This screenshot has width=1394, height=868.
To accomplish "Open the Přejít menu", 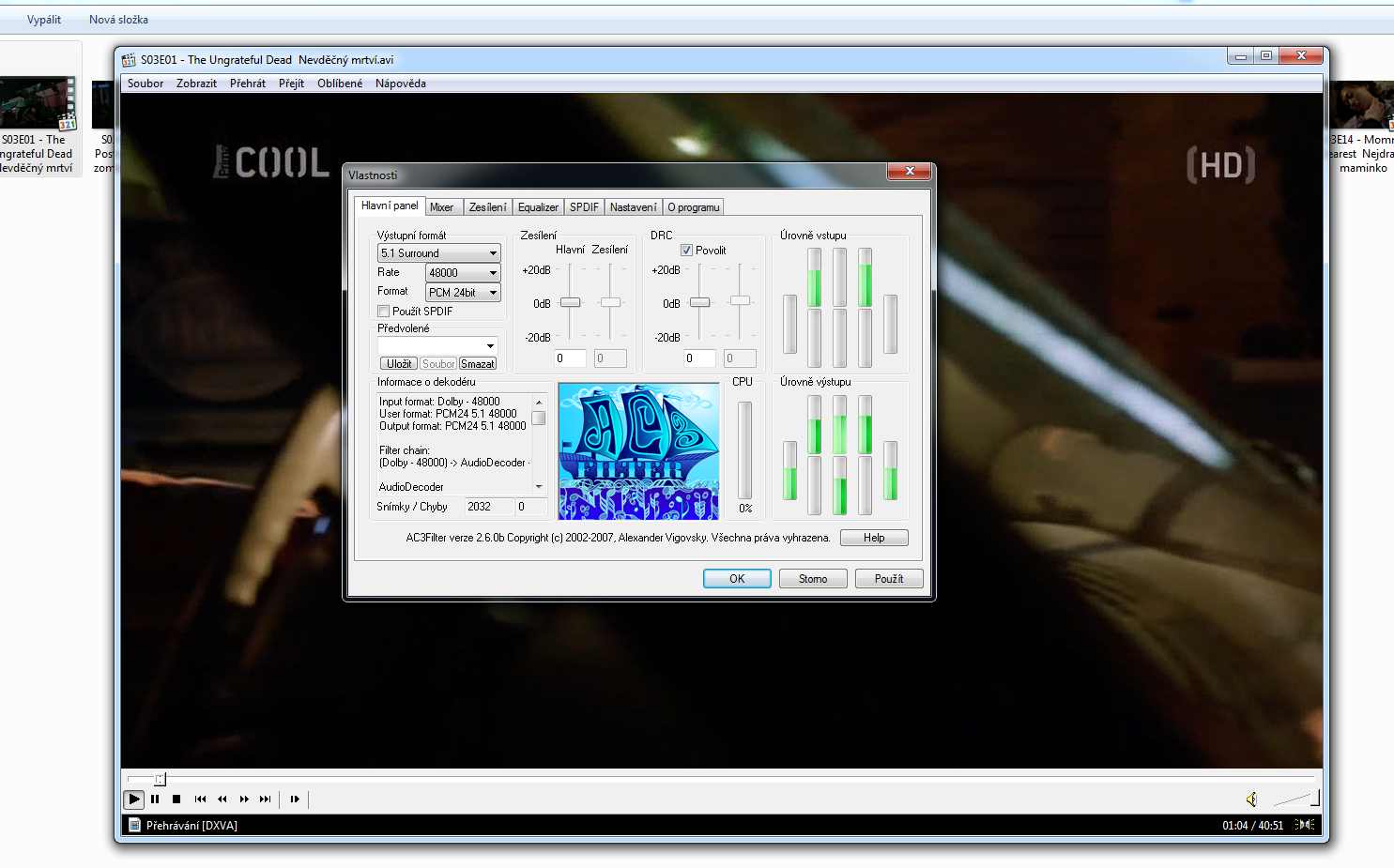I will 291,84.
